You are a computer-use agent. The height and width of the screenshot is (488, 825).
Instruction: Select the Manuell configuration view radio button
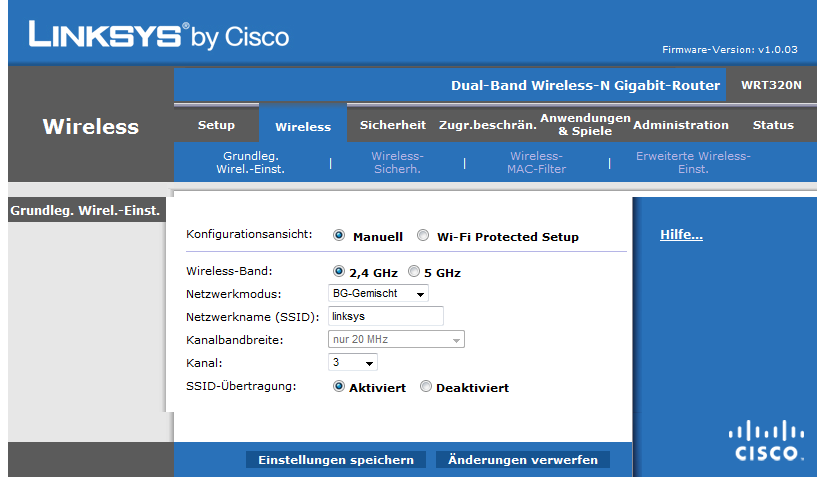pyautogui.click(x=339, y=235)
